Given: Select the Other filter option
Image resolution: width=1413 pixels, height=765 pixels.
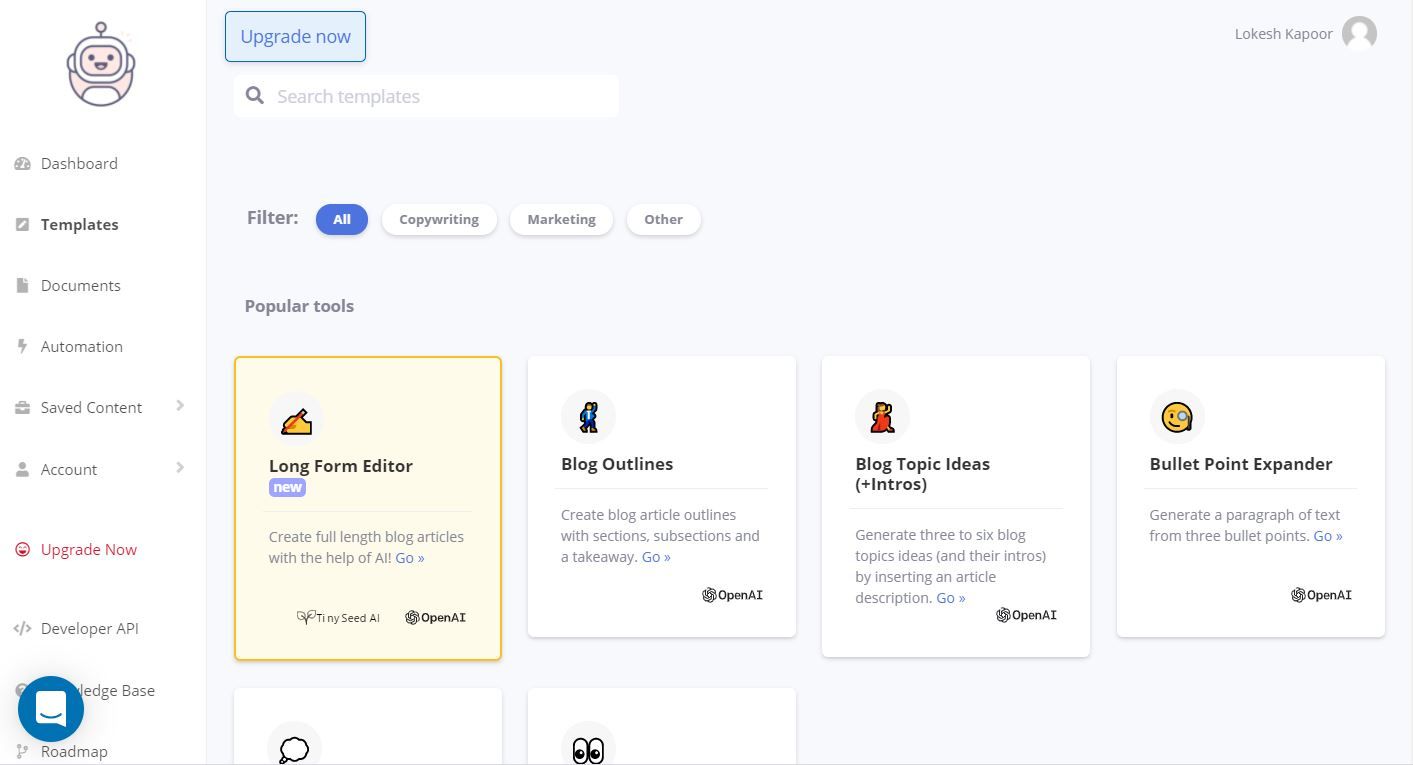Looking at the screenshot, I should click(663, 219).
